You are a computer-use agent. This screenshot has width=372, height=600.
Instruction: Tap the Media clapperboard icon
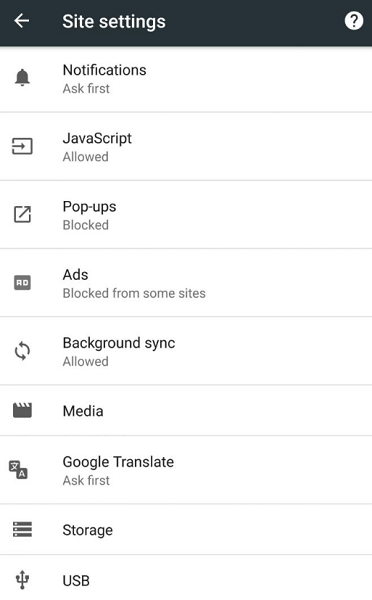point(22,410)
